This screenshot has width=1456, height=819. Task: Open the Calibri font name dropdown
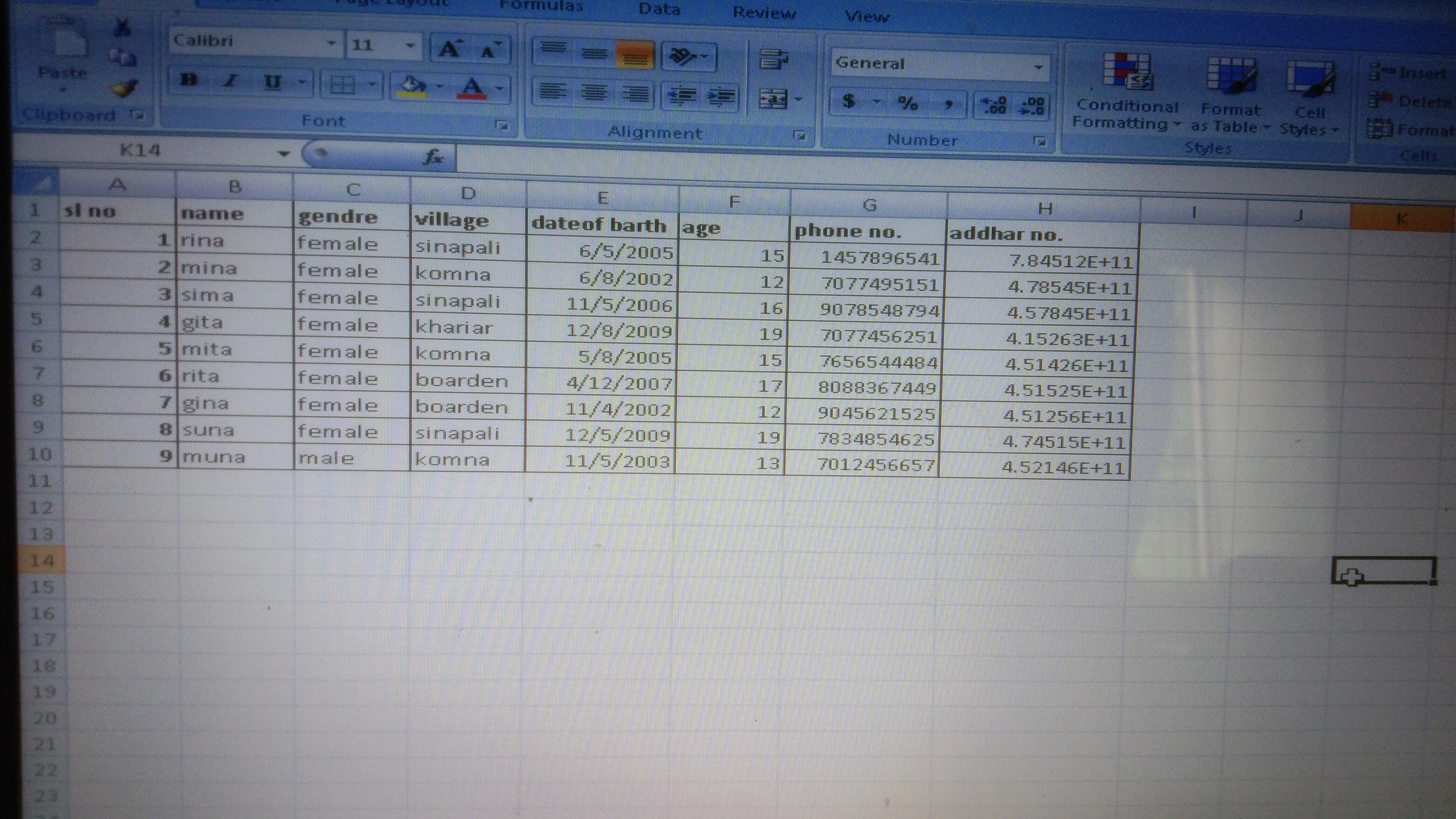[332, 43]
